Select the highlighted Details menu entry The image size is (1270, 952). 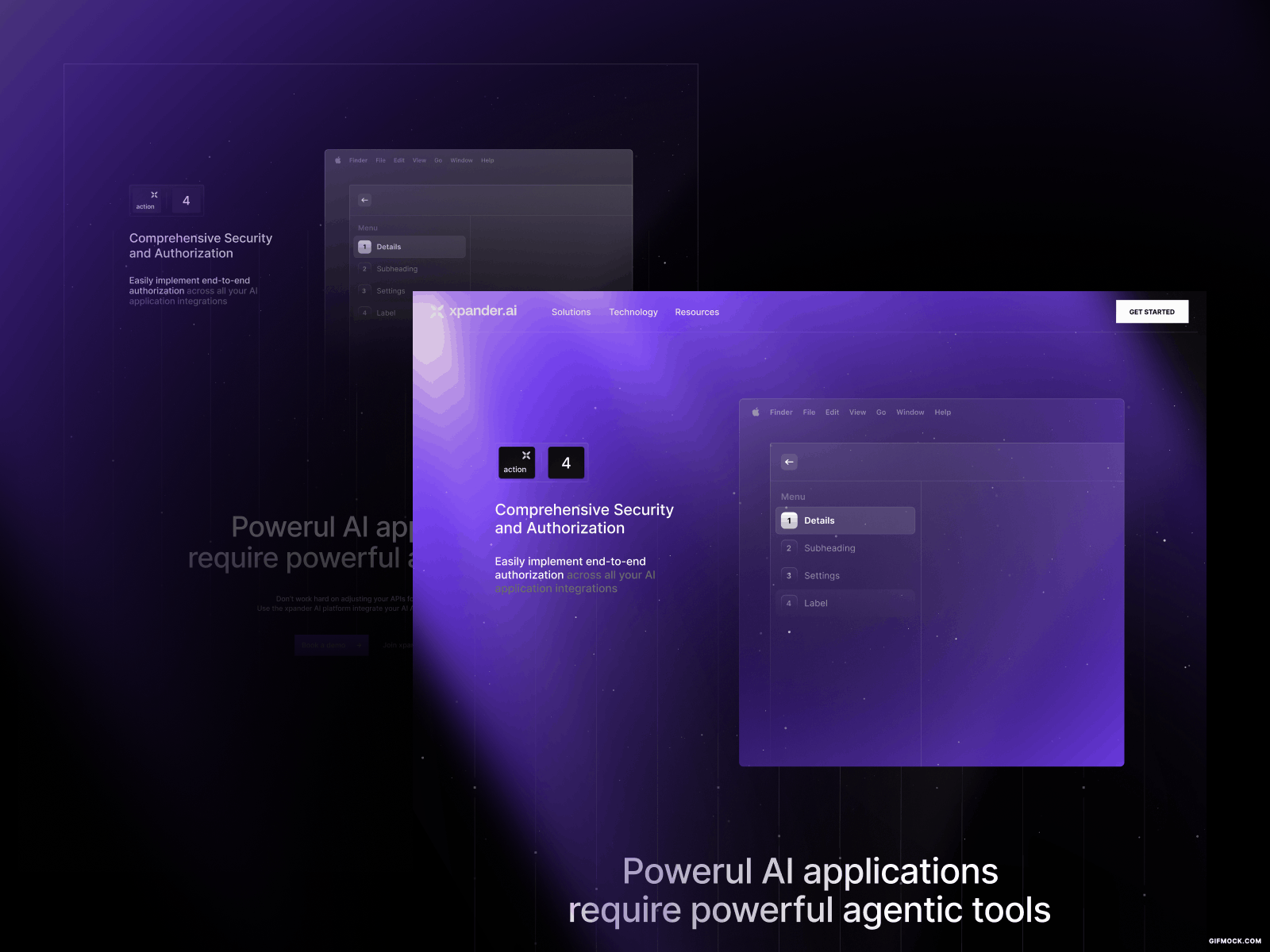[818, 520]
